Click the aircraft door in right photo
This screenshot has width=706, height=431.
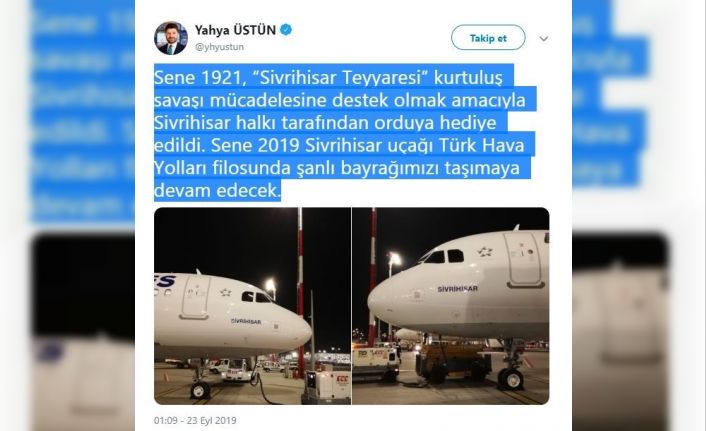(x=523, y=260)
